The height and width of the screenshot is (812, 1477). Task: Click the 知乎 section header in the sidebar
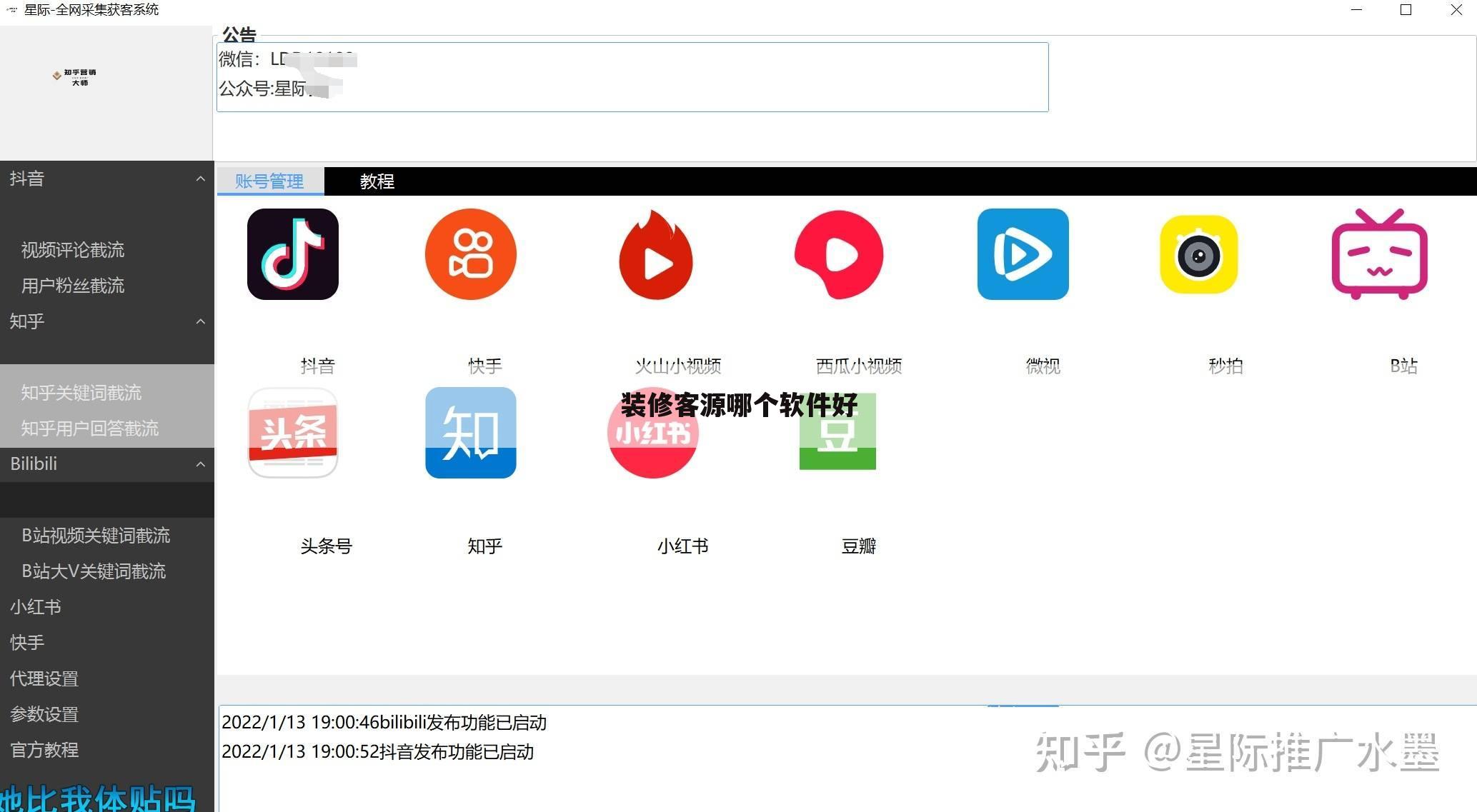[107, 321]
